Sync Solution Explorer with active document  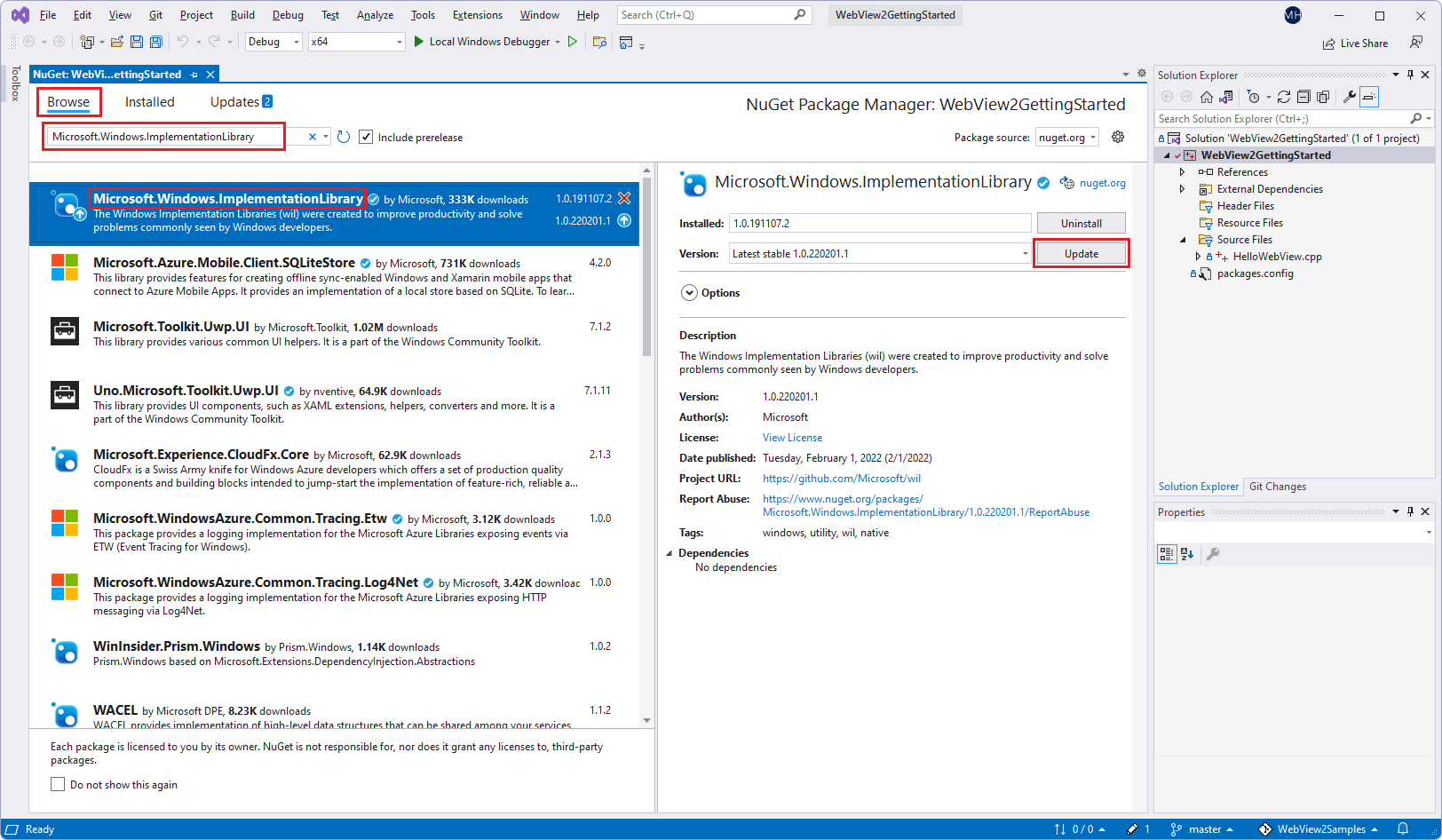(x=1226, y=96)
